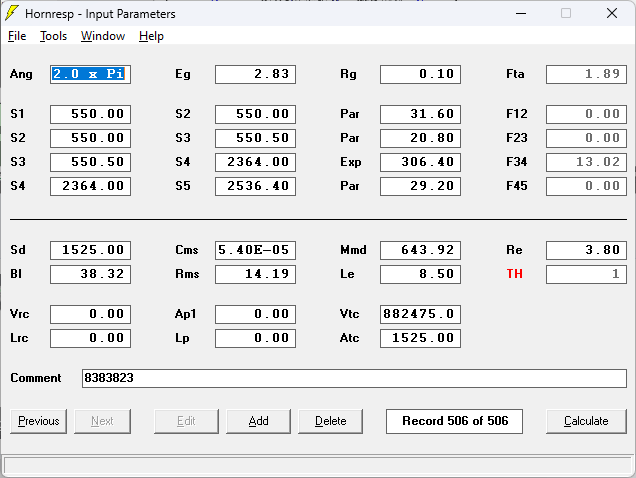Click the Le field with 8.50
Viewport: 636px width, 478px height.
tap(420, 274)
